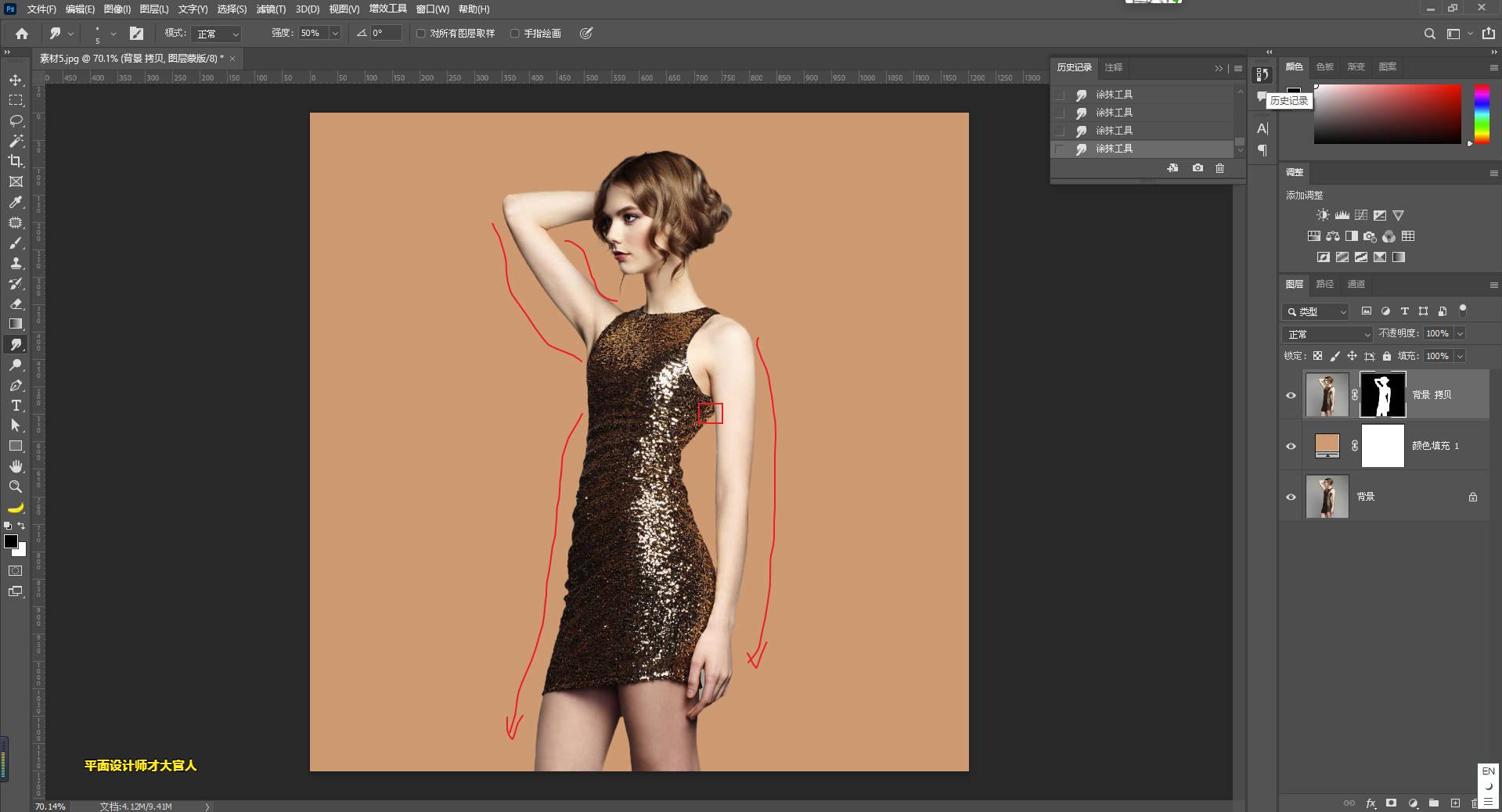This screenshot has width=1502, height=812.
Task: Select the Eraser tool
Action: [x=16, y=304]
